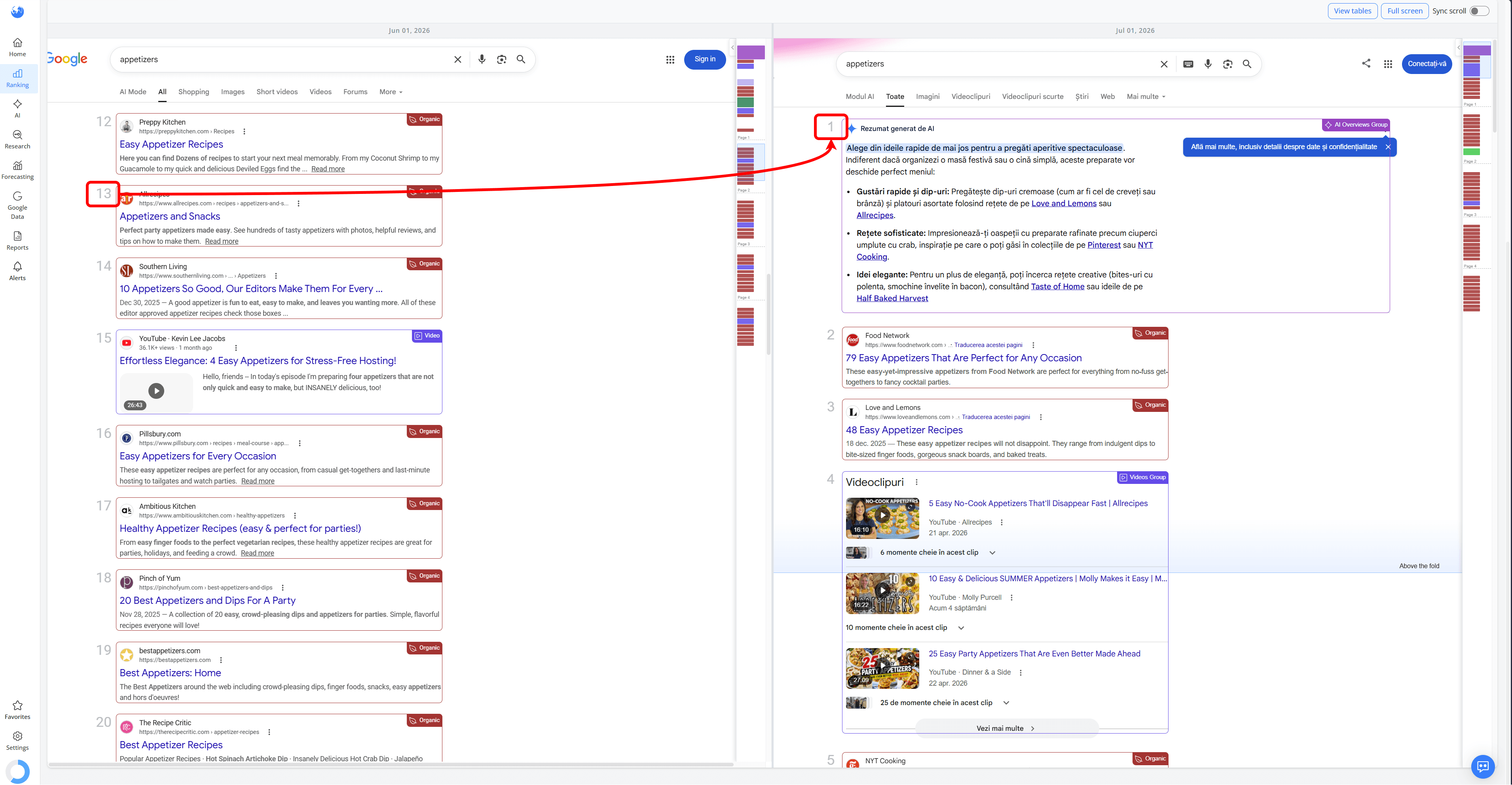Click the right magnifier search icon
1512x785 pixels.
pos(1247,64)
